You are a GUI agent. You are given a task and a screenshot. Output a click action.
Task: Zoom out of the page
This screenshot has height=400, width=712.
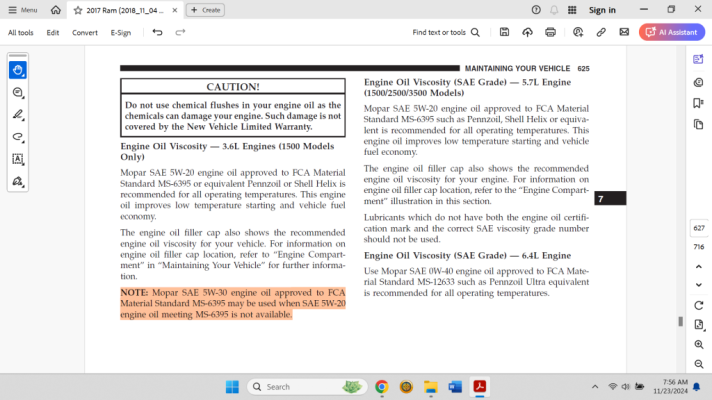699,364
